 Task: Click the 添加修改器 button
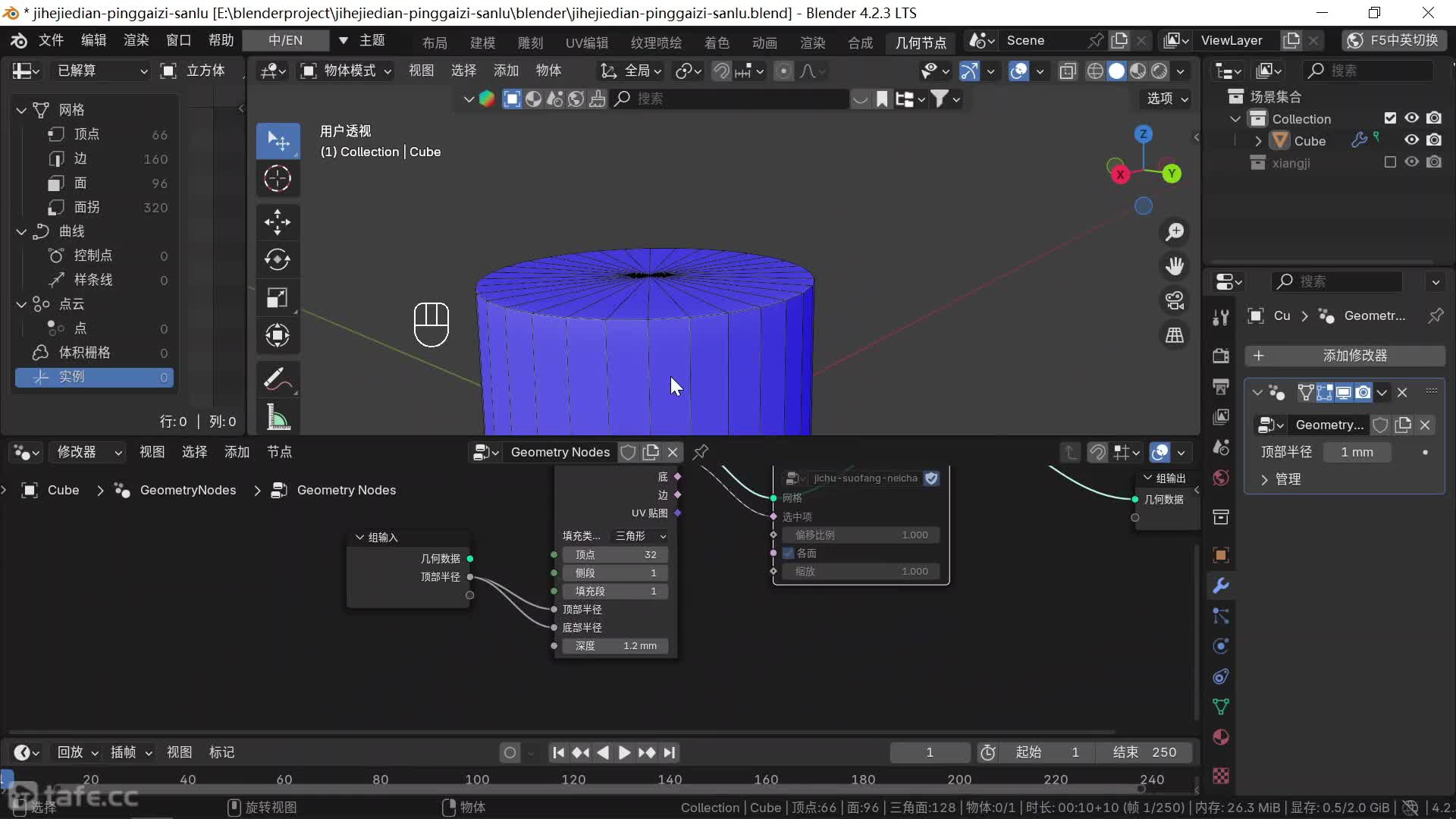1345,356
